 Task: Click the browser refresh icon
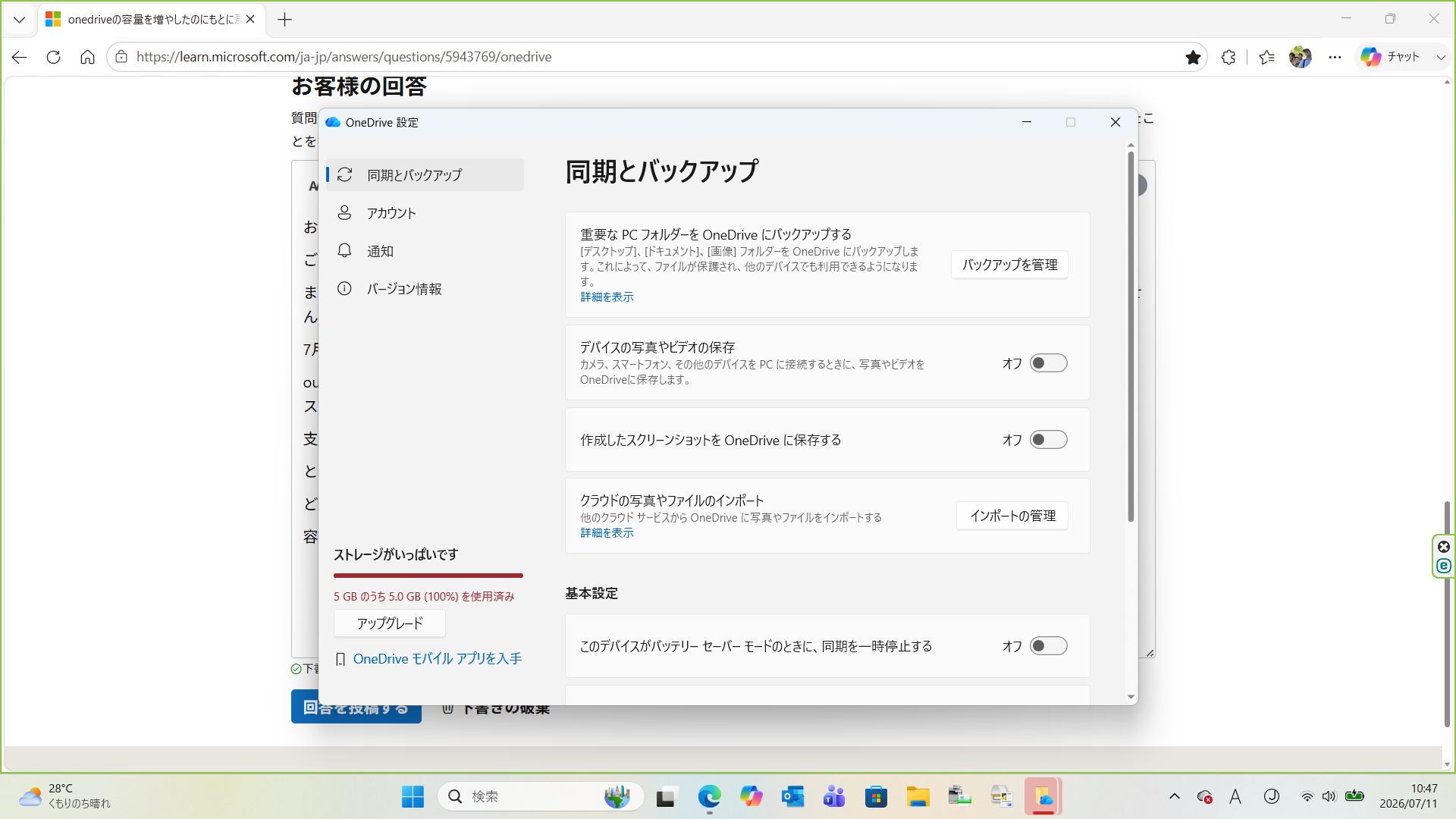click(x=53, y=57)
